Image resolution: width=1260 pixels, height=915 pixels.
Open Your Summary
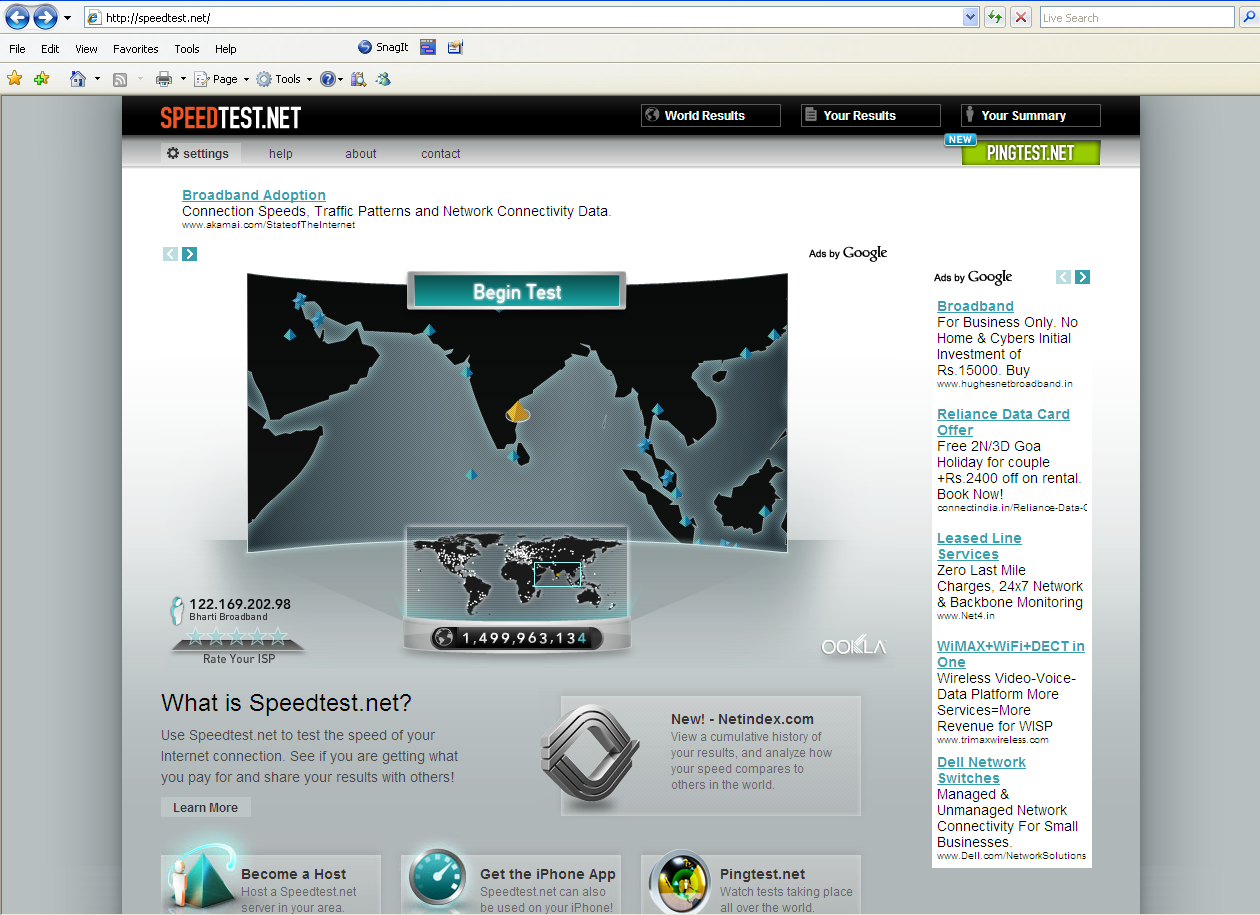(1030, 116)
